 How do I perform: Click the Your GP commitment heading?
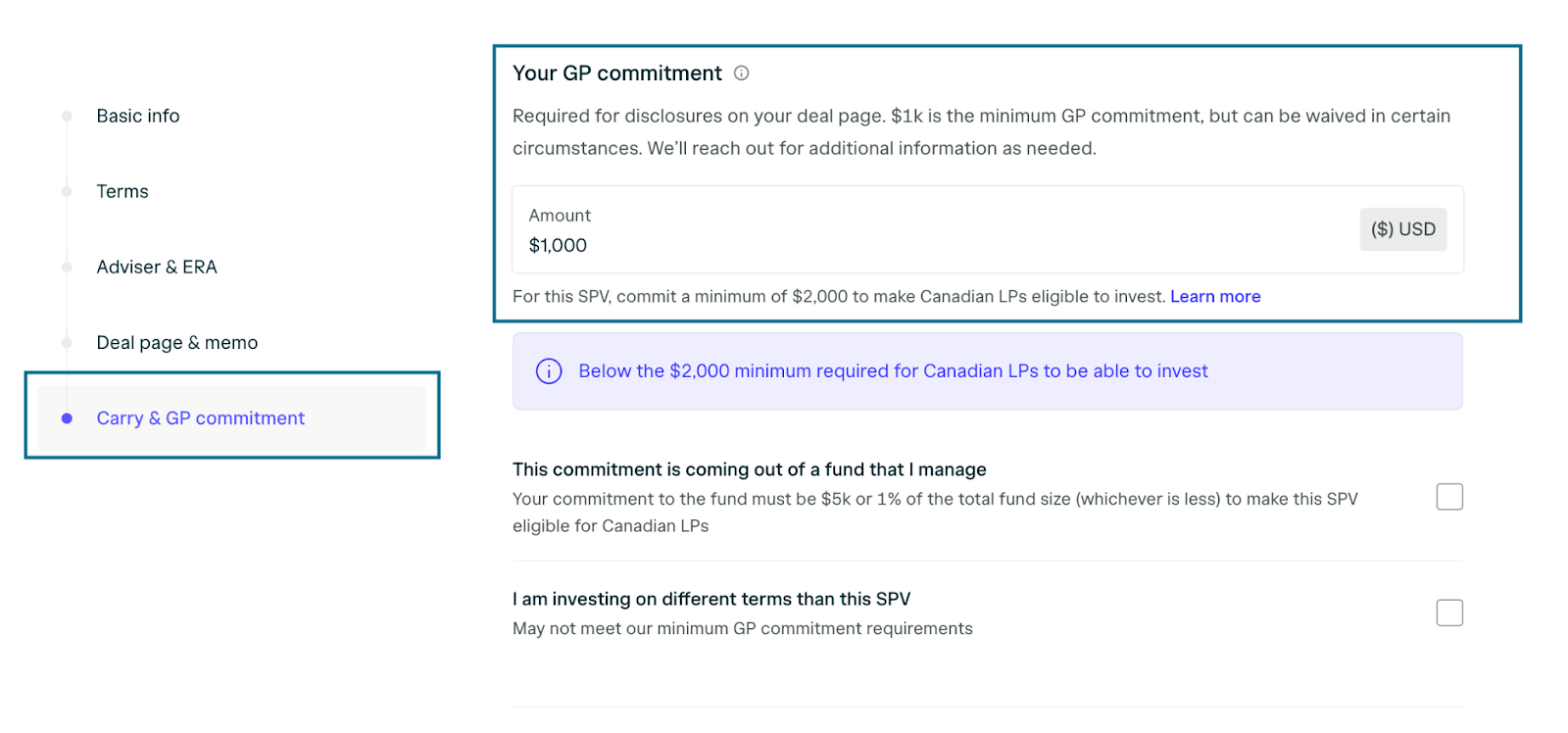click(617, 73)
